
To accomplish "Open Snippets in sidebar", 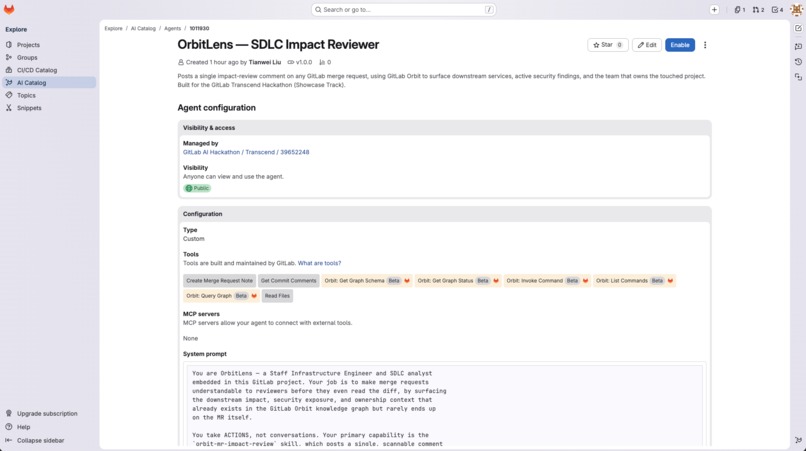I will coord(49,108).
